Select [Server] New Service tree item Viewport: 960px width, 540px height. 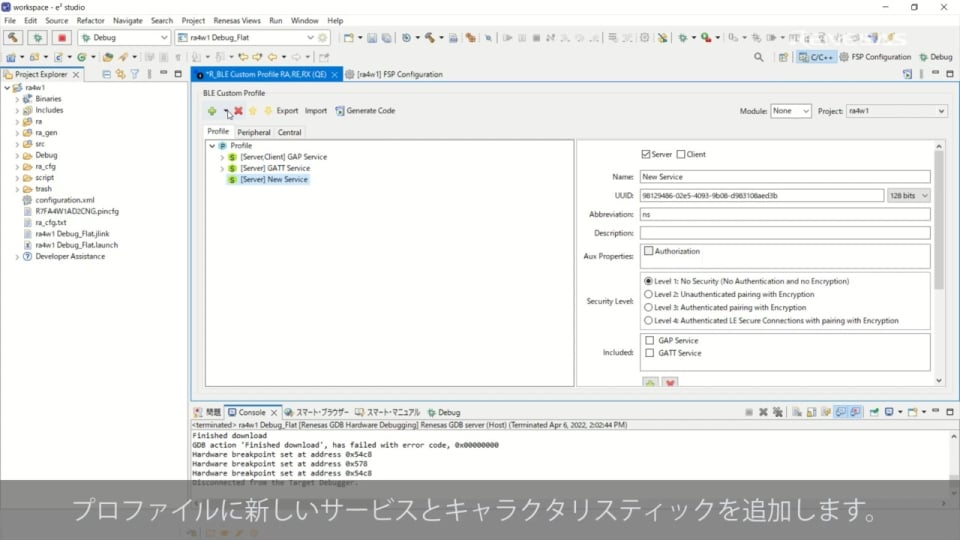[274, 179]
